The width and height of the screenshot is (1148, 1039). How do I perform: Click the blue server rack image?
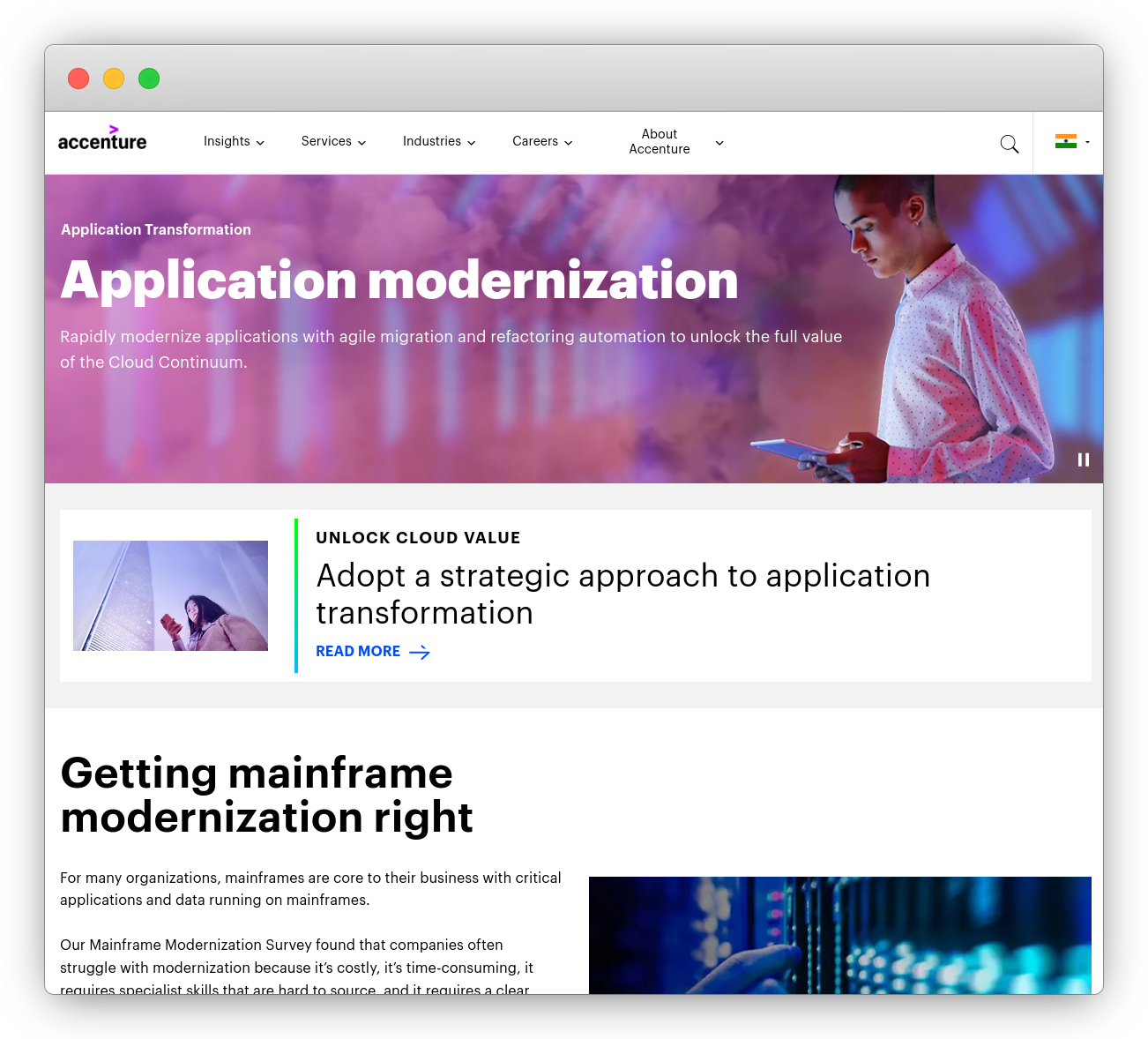[839, 935]
